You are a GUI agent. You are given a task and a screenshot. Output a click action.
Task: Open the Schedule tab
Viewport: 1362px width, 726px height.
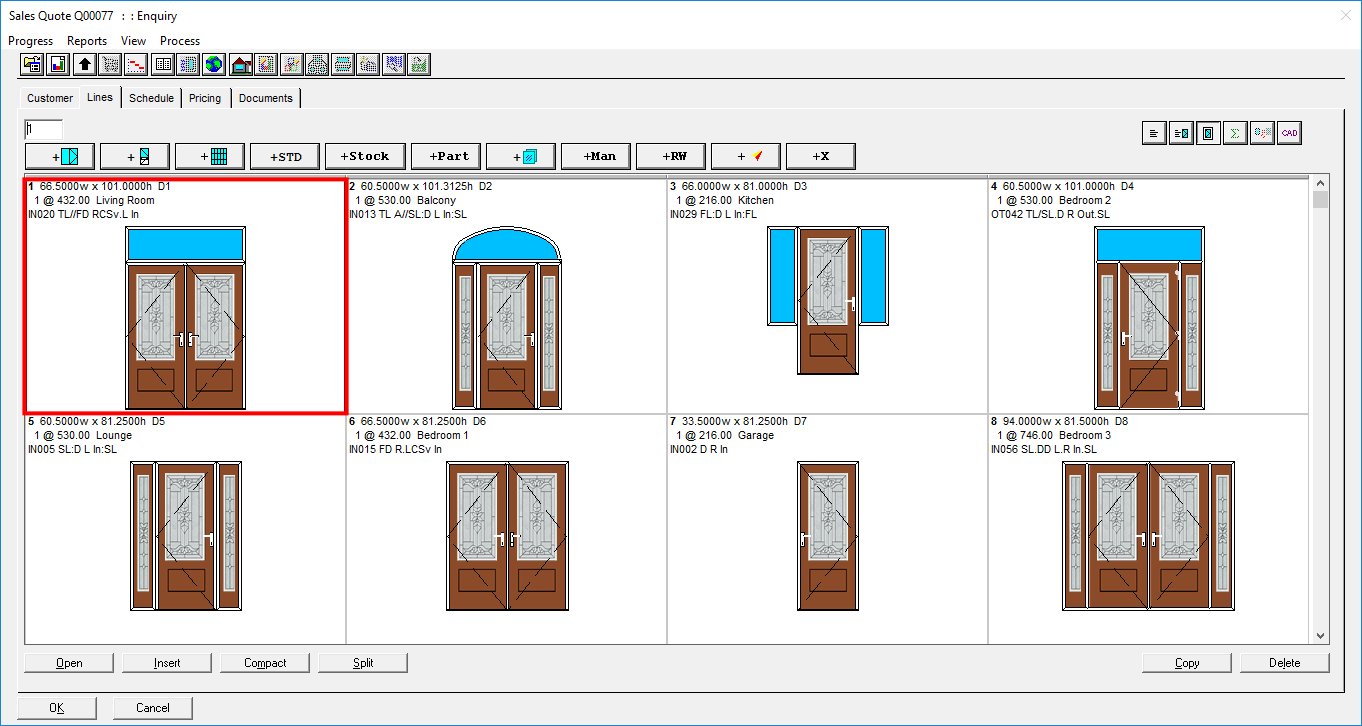click(x=151, y=98)
